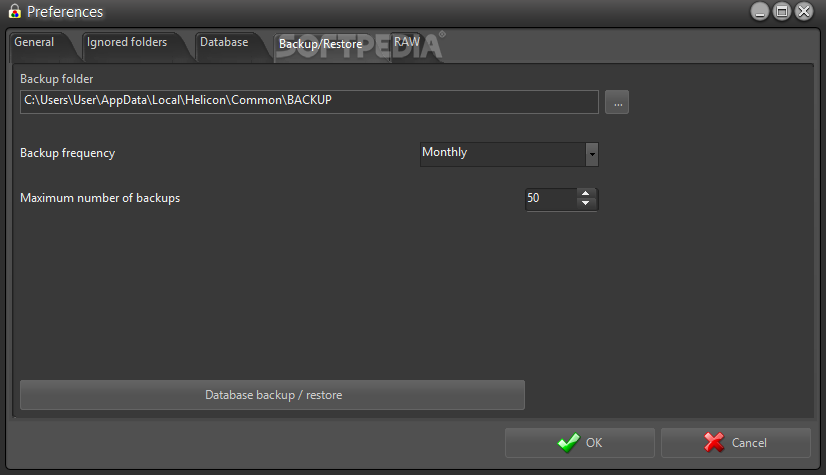
Task: Maximize the Preferences window
Action: click(x=782, y=12)
